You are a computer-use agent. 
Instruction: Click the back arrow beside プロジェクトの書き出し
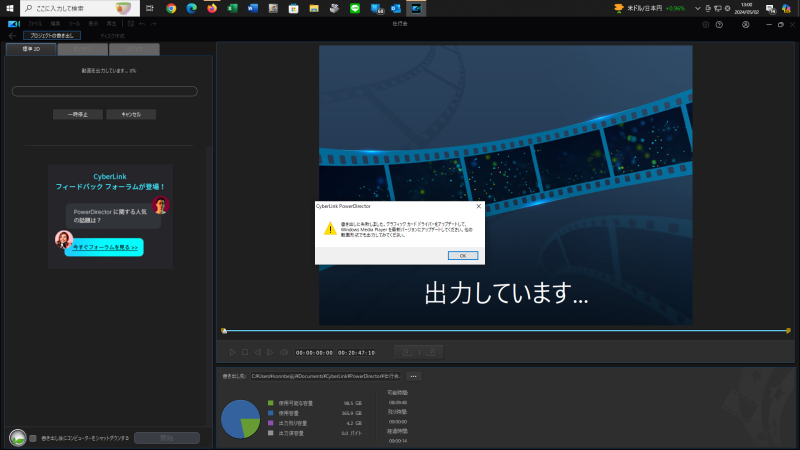(x=13, y=36)
